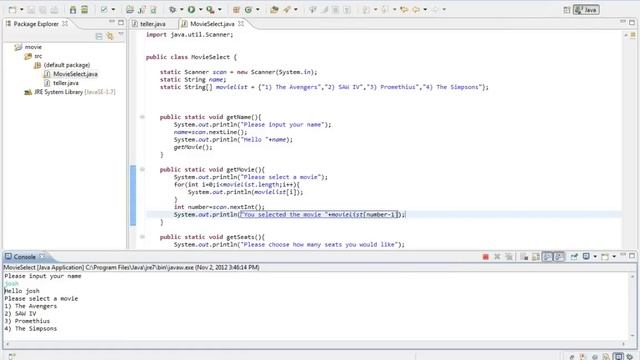Click the getMovie() call in getName
The image size is (640, 360).
[x=193, y=147]
